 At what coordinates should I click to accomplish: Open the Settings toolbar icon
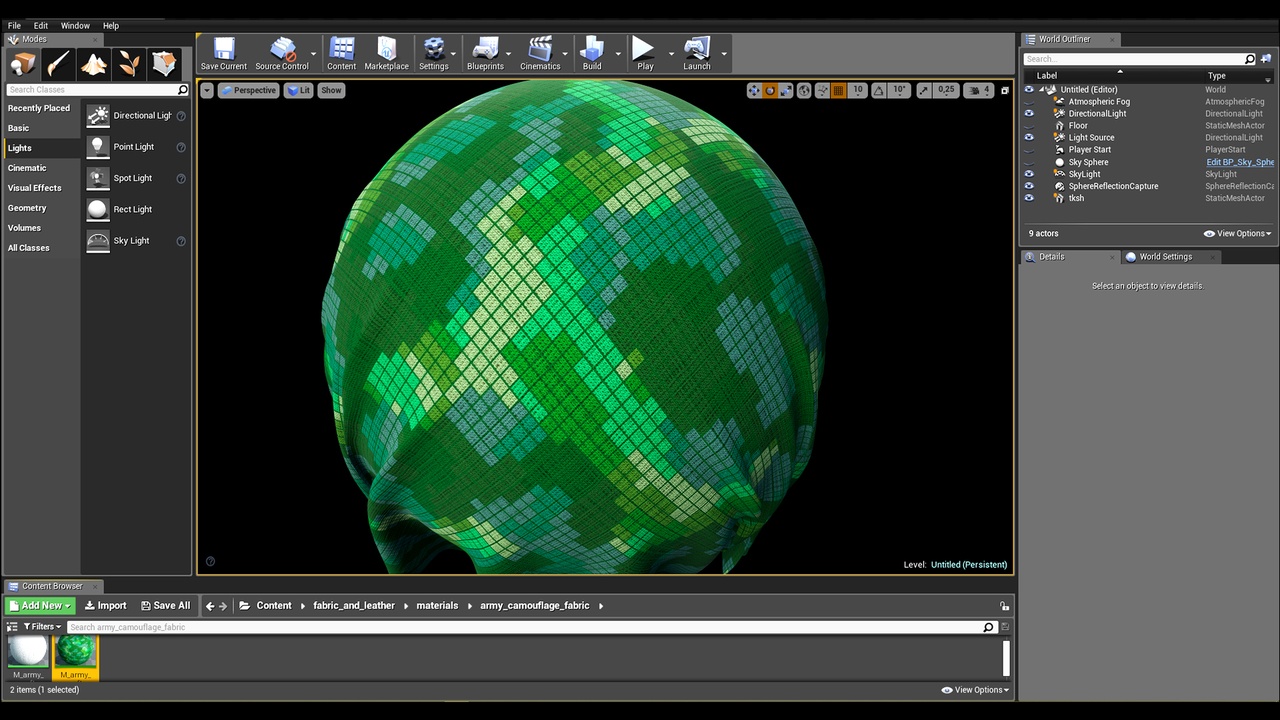[434, 54]
